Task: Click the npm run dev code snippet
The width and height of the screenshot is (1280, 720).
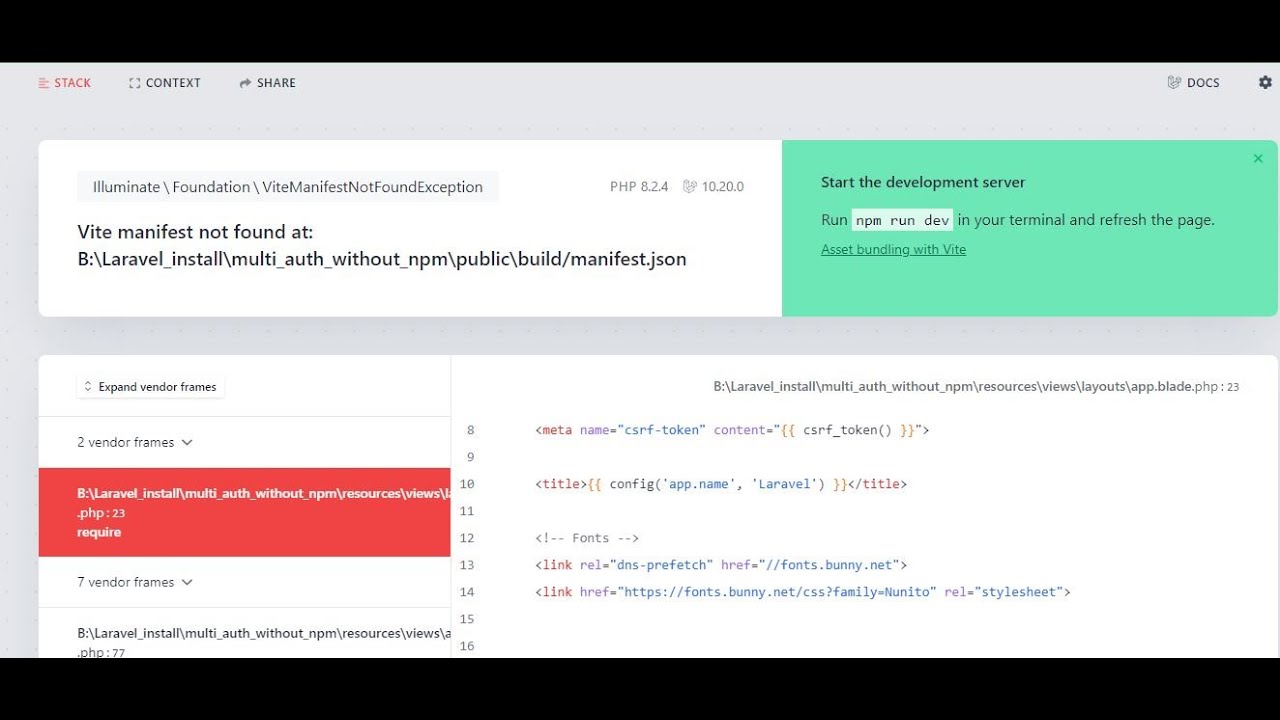Action: click(902, 221)
